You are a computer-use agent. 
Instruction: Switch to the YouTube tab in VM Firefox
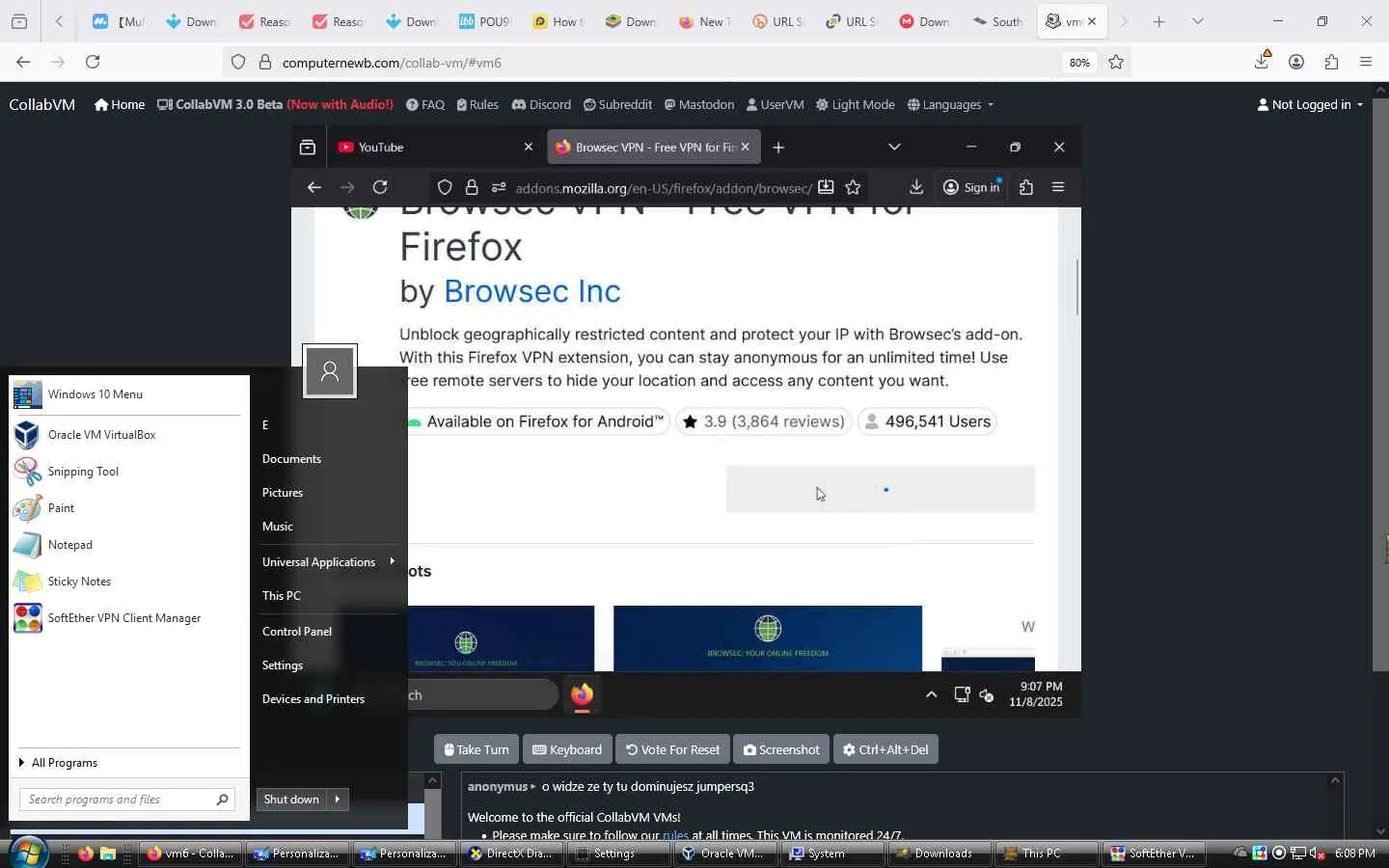pyautogui.click(x=434, y=147)
